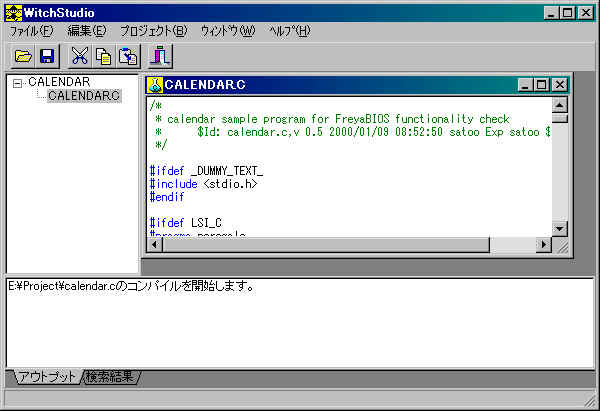Paste with the clipboard icon
Screen dimensions: 600x411
(128, 56)
